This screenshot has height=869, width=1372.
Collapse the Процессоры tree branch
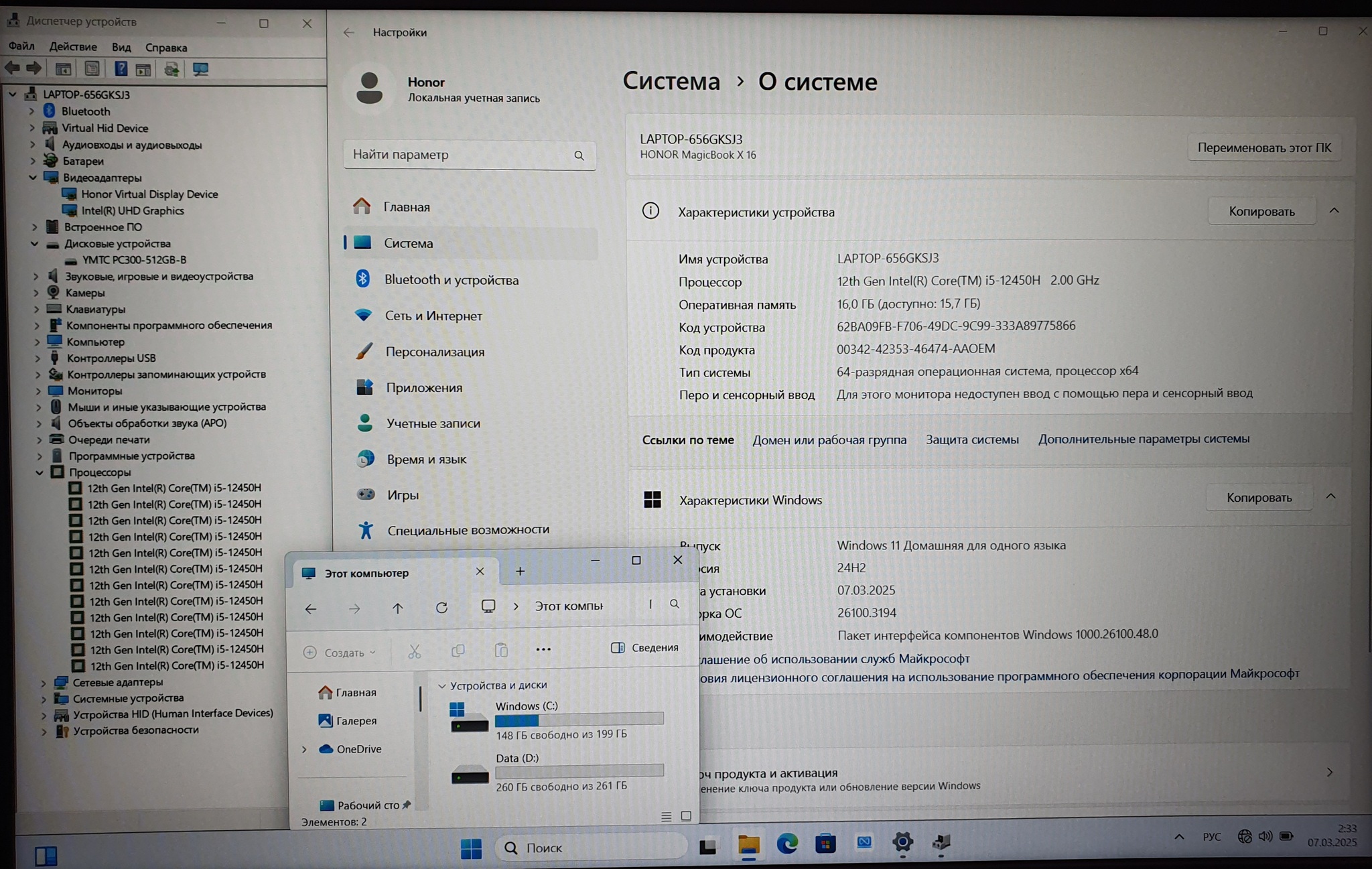39,472
